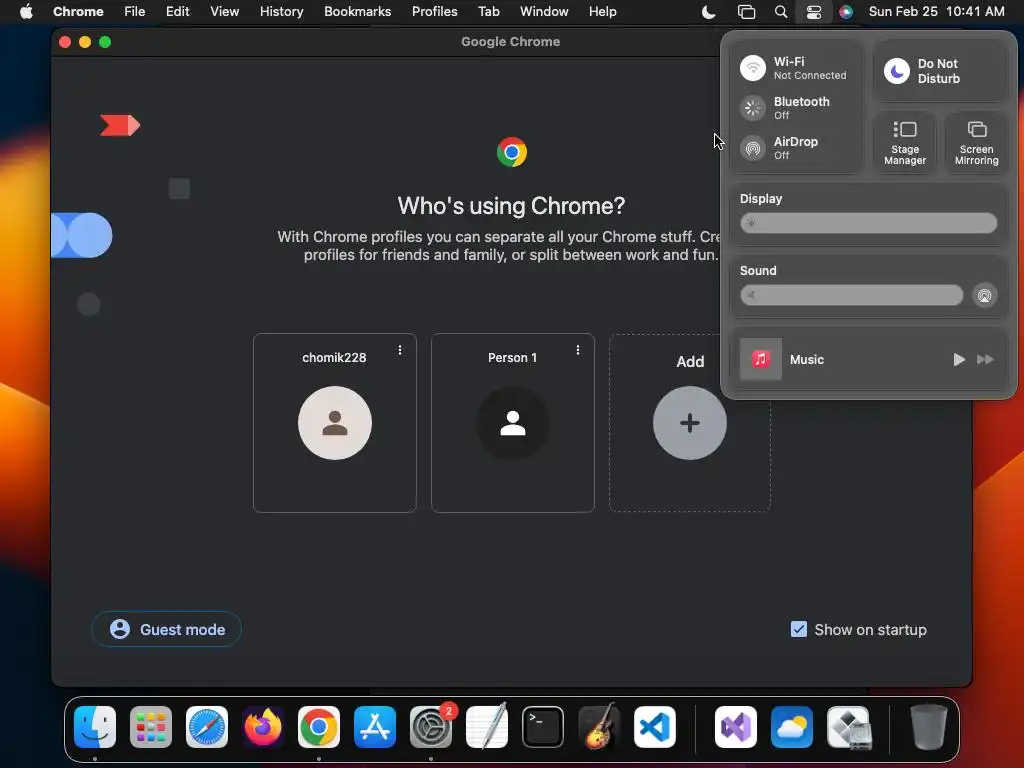This screenshot has width=1024, height=768.
Task: Open the Help menu
Action: [x=602, y=11]
